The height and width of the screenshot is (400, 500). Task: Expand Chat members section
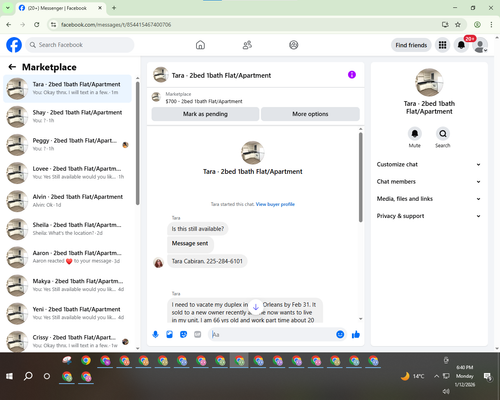point(429,182)
